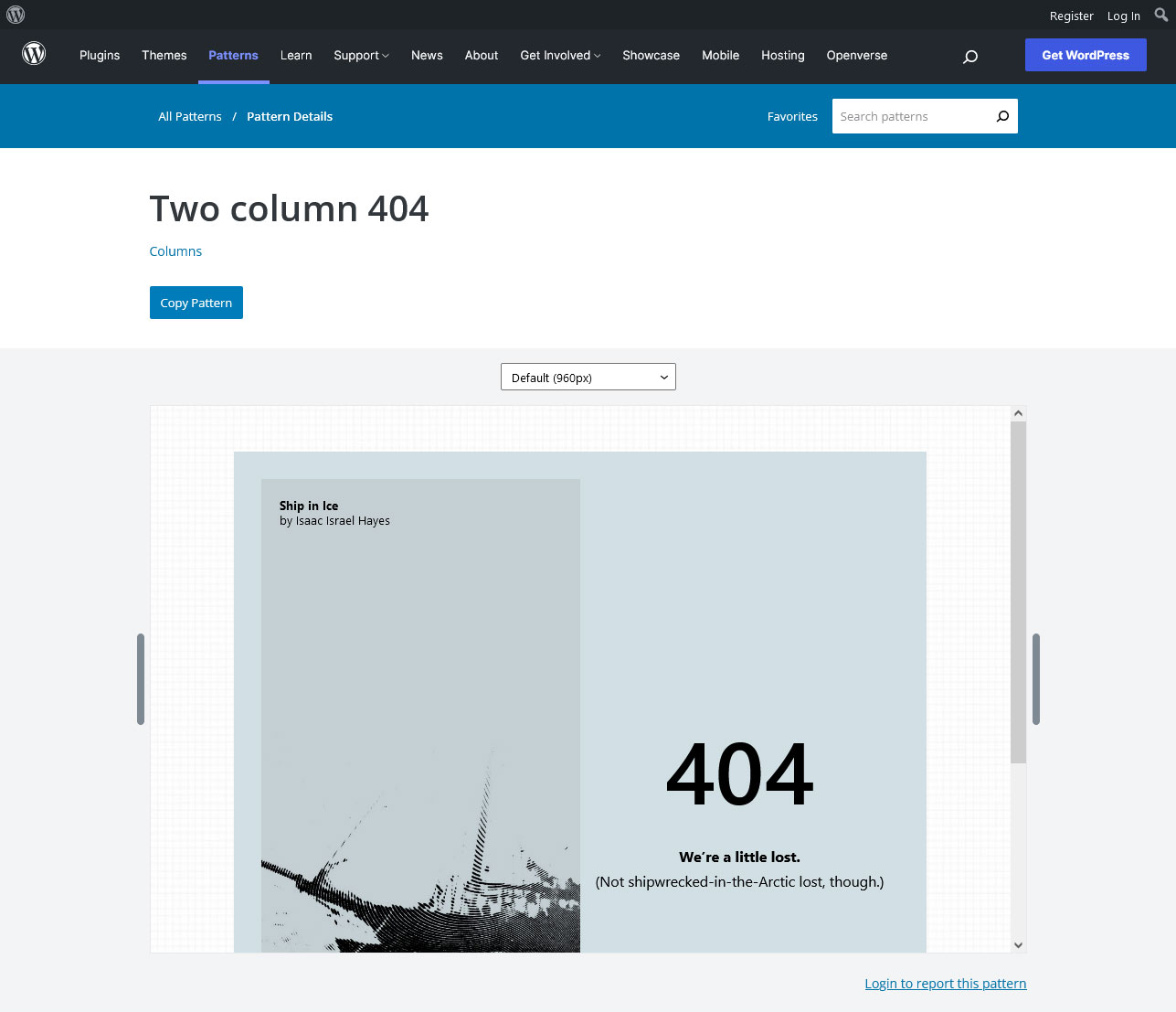Image resolution: width=1176 pixels, height=1012 pixels.
Task: Click the left preview resize handle
Action: 141,679
